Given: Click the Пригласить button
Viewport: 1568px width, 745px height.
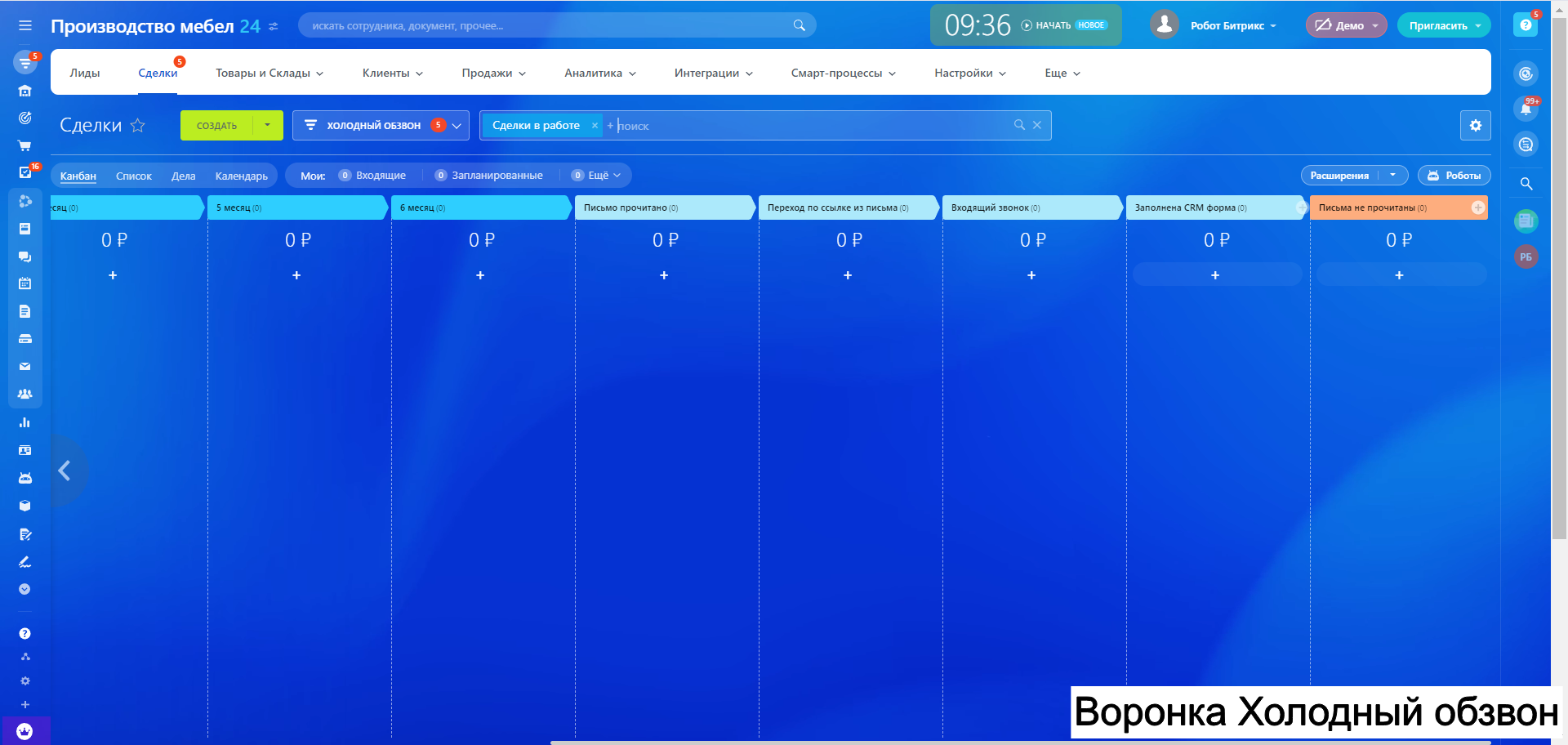Looking at the screenshot, I should (1444, 25).
